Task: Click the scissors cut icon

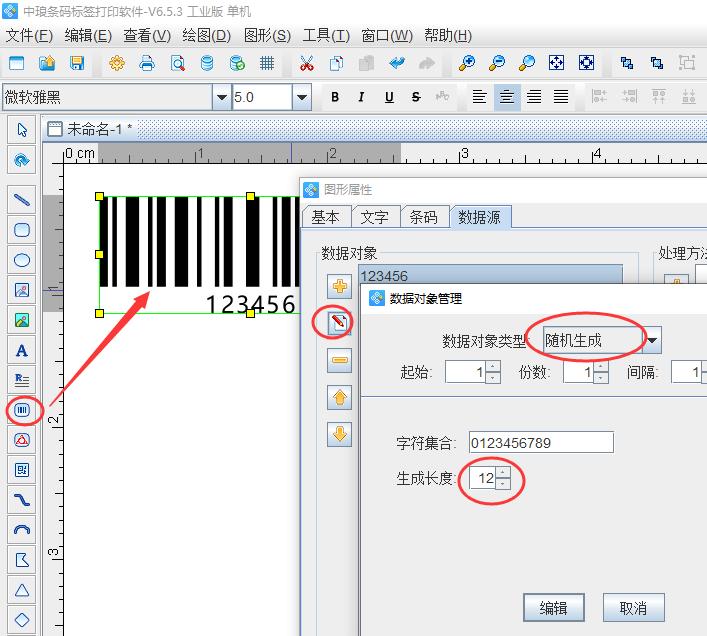Action: tap(307, 63)
